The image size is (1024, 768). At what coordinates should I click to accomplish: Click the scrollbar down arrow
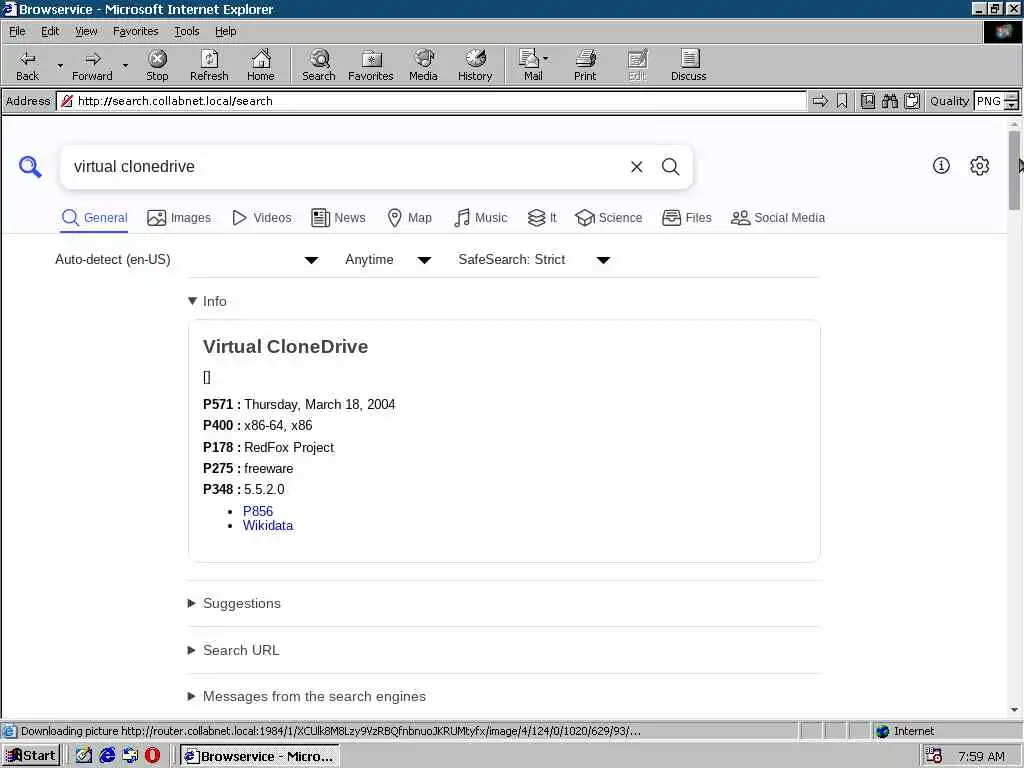[x=1014, y=710]
